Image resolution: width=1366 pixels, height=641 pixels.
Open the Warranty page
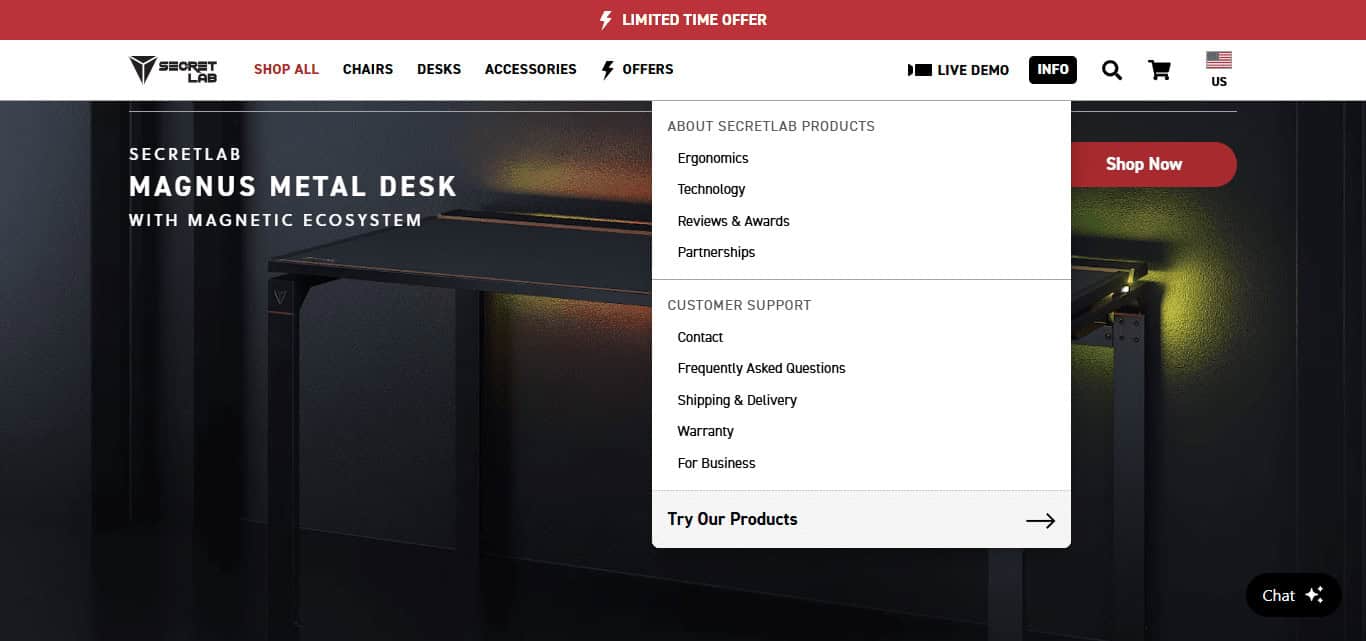pyautogui.click(x=705, y=431)
